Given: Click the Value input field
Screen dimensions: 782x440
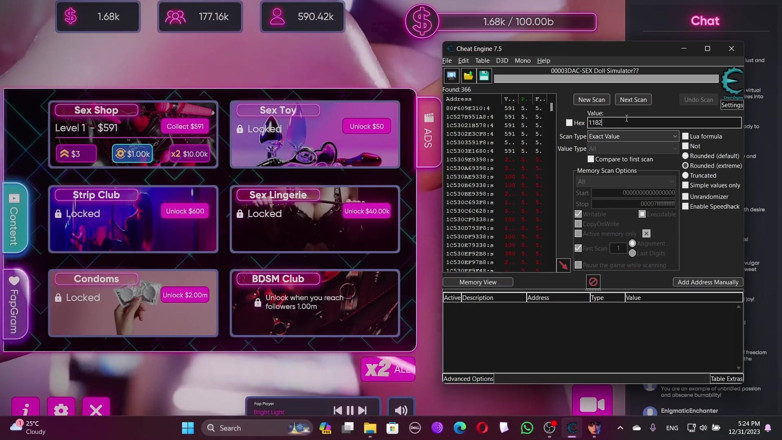Looking at the screenshot, I should click(664, 123).
